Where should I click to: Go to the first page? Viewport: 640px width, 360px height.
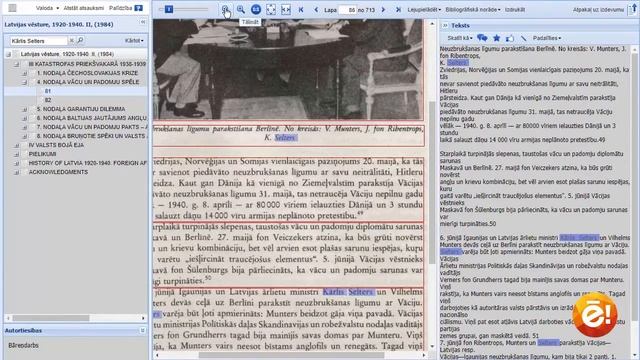[x=301, y=9]
